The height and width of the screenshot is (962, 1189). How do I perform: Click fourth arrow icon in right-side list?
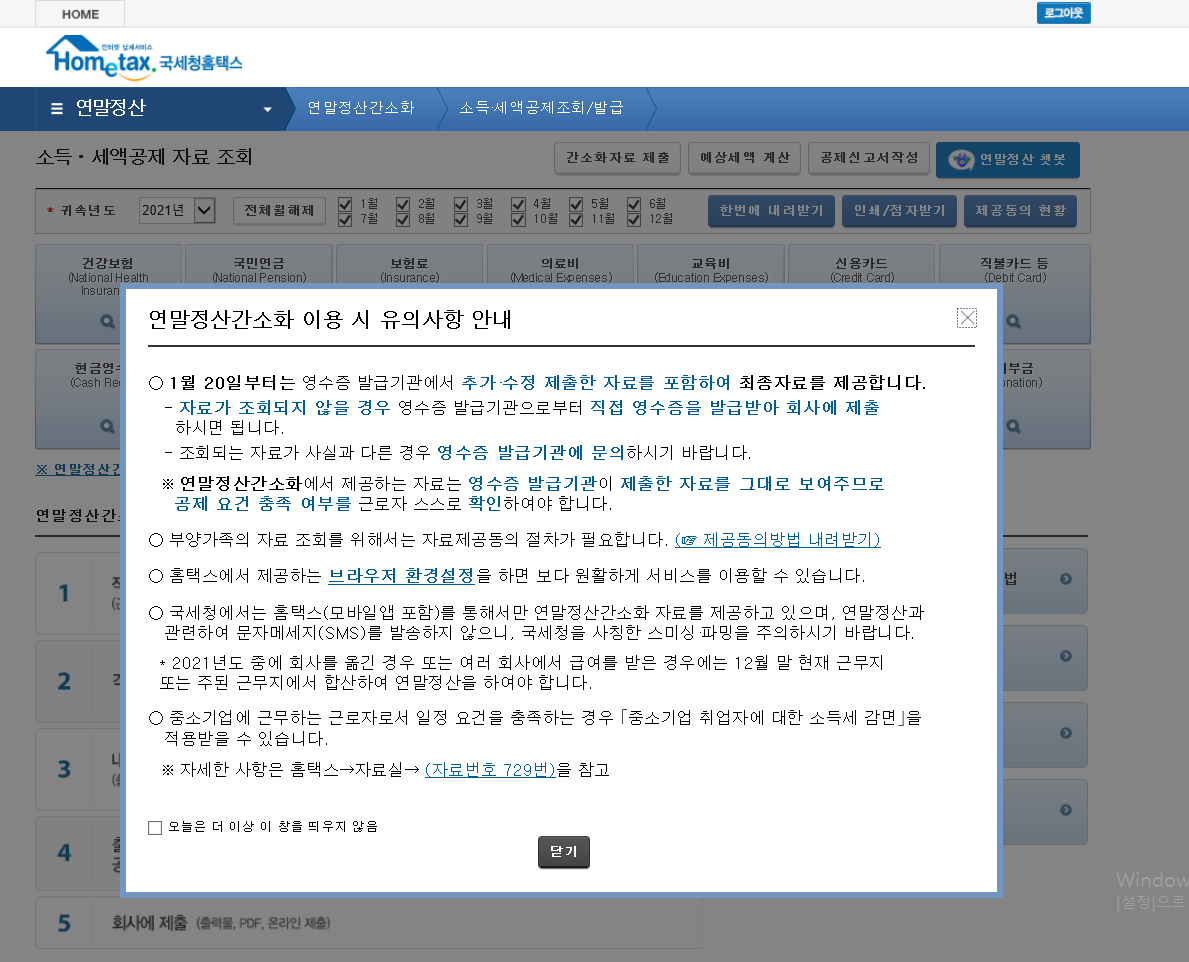pyautogui.click(x=1065, y=810)
